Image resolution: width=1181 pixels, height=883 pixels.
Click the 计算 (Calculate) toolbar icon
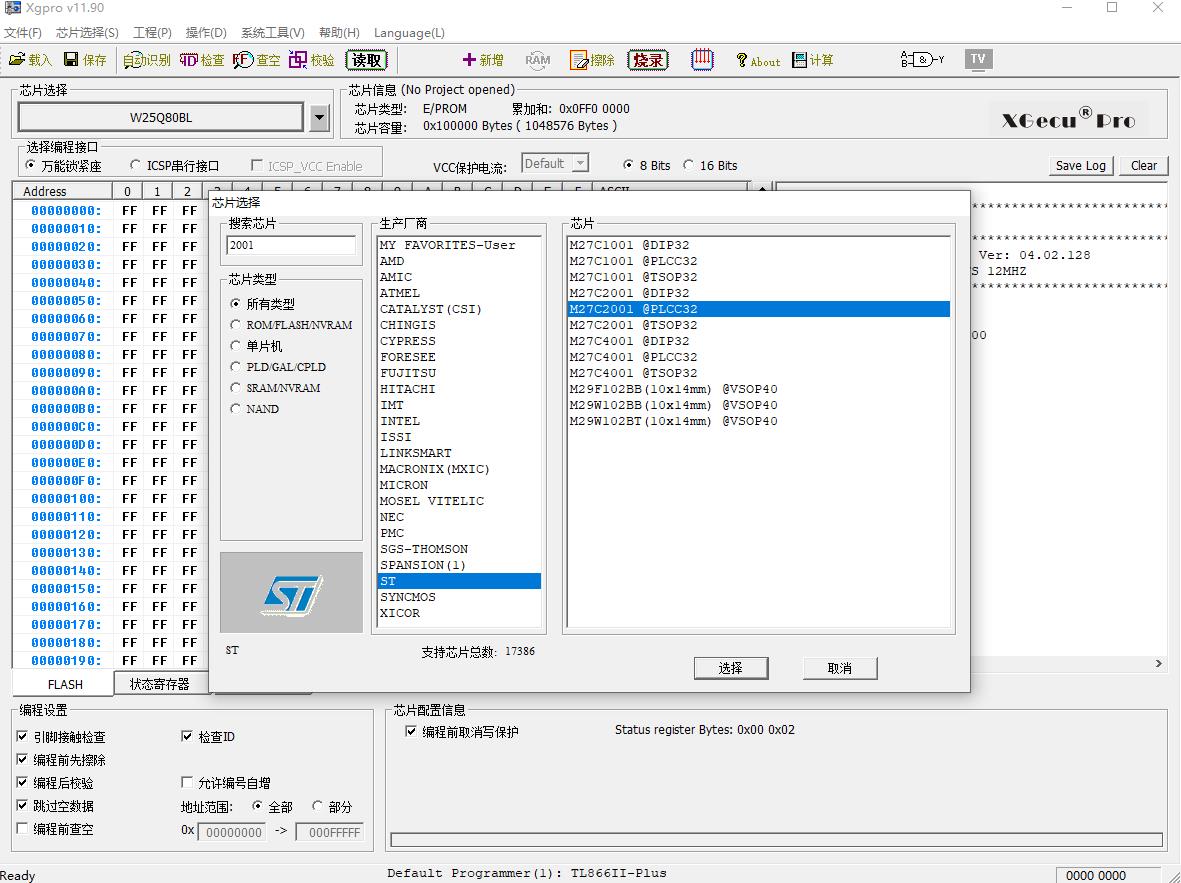[x=812, y=60]
